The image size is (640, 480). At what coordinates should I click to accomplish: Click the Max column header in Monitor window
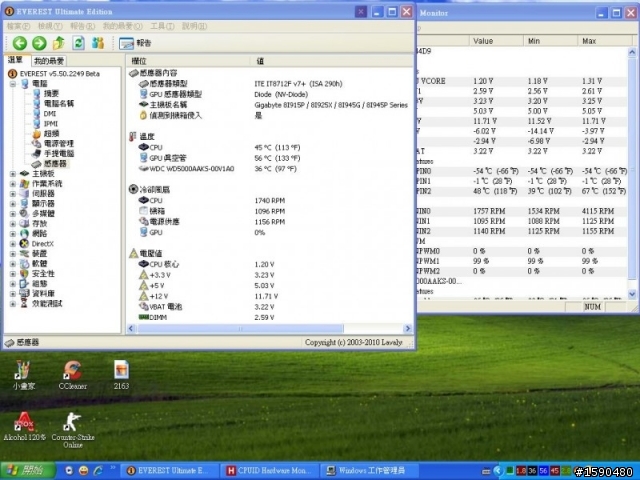point(604,41)
